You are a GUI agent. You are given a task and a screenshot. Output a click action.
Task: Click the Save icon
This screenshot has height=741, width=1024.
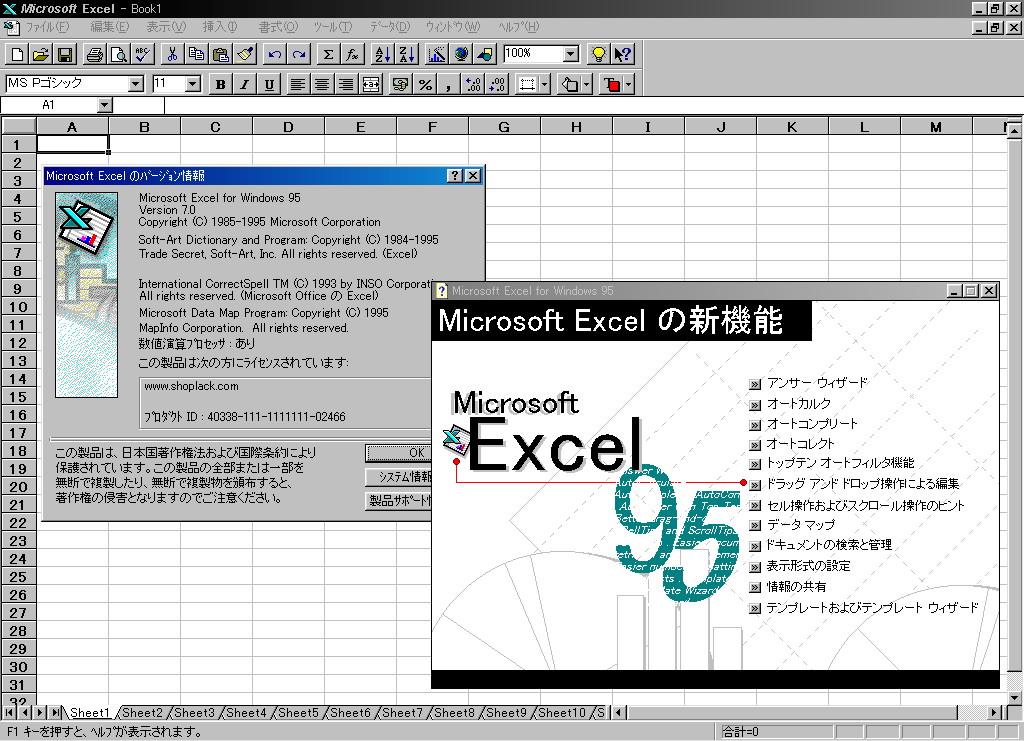click(x=65, y=54)
